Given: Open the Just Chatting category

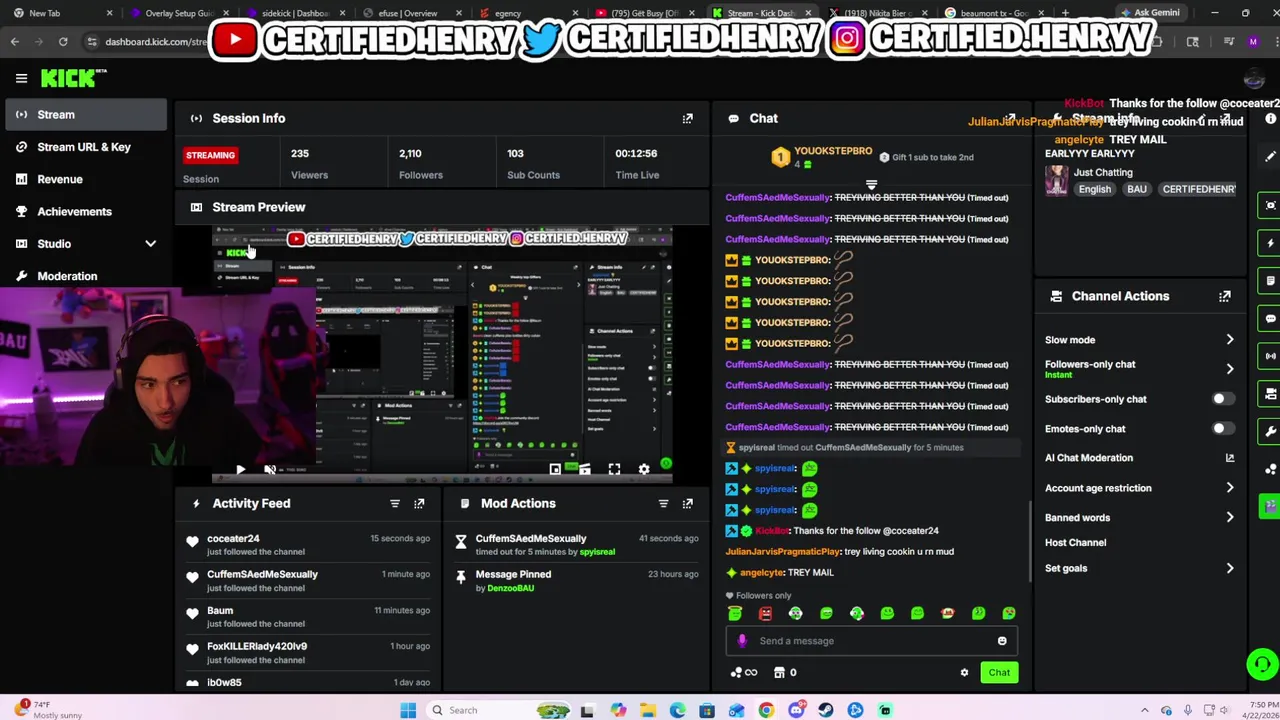Looking at the screenshot, I should tap(1103, 173).
